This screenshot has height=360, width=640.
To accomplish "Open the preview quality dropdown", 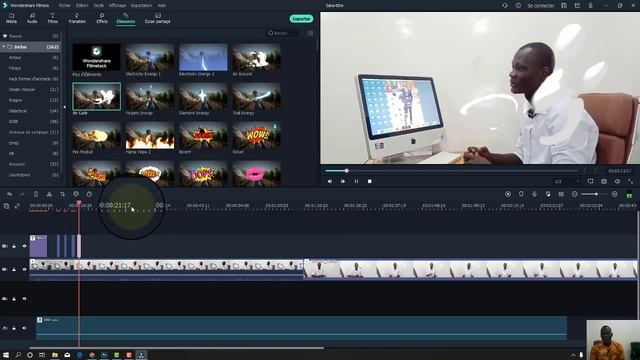I will 567,181.
